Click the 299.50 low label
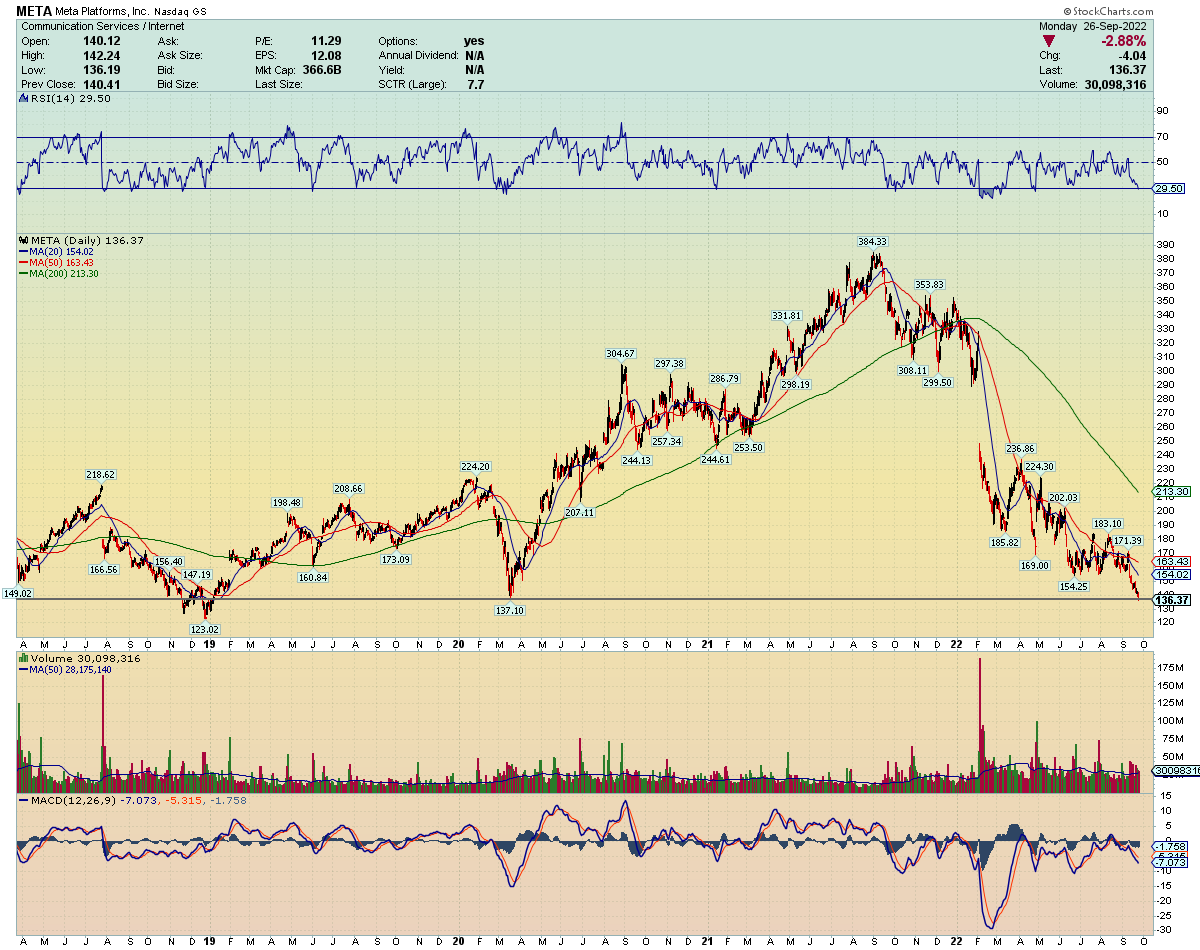Screen dimensions: 1200x950 pyautogui.click(x=937, y=383)
